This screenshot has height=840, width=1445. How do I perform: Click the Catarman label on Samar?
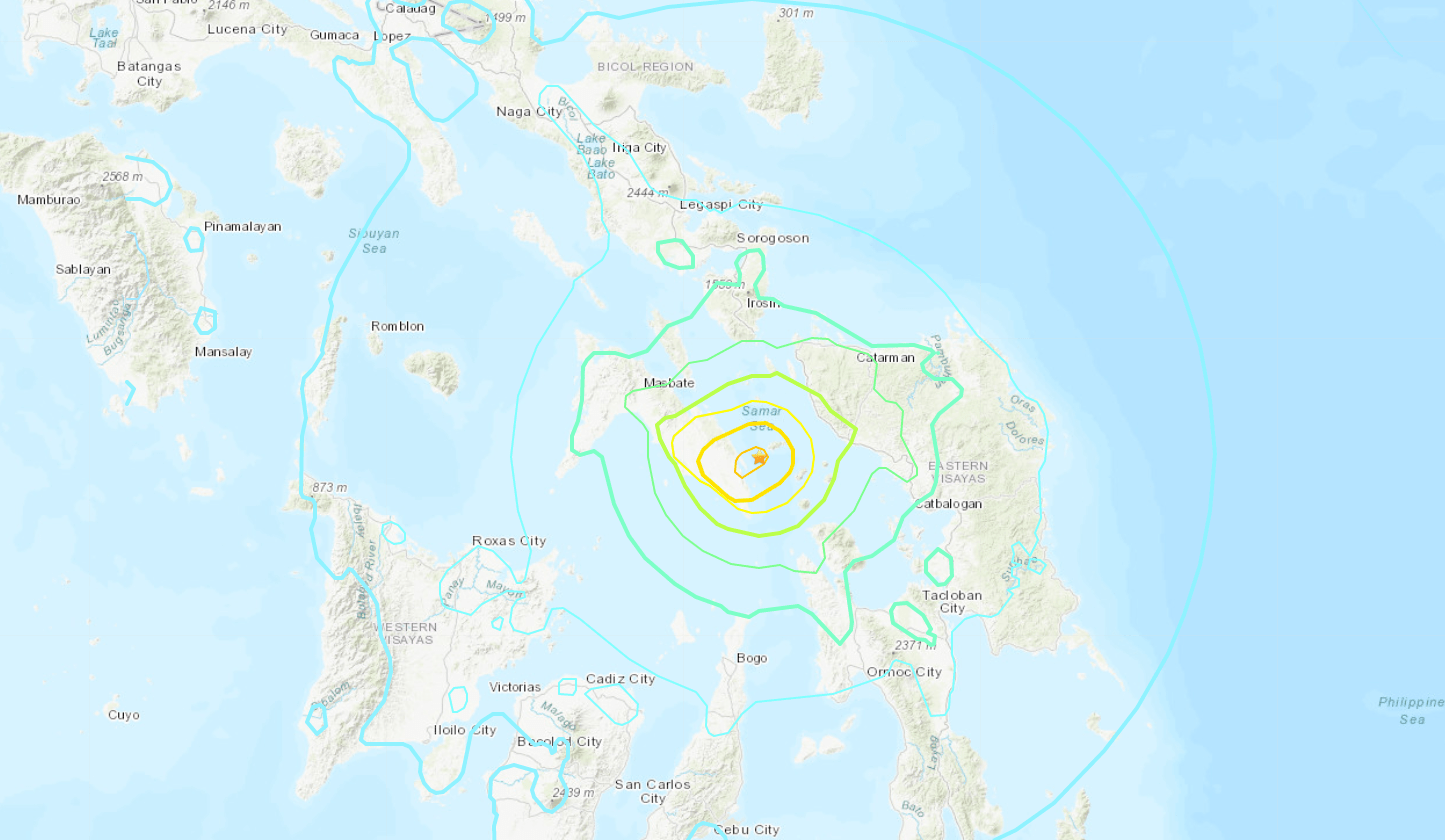pyautogui.click(x=886, y=357)
